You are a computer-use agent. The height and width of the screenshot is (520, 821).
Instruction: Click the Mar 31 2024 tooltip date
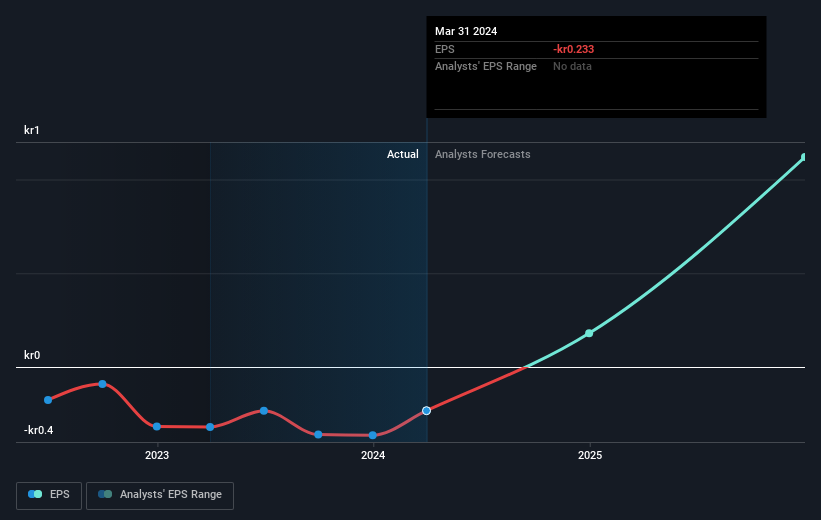pyautogui.click(x=466, y=31)
